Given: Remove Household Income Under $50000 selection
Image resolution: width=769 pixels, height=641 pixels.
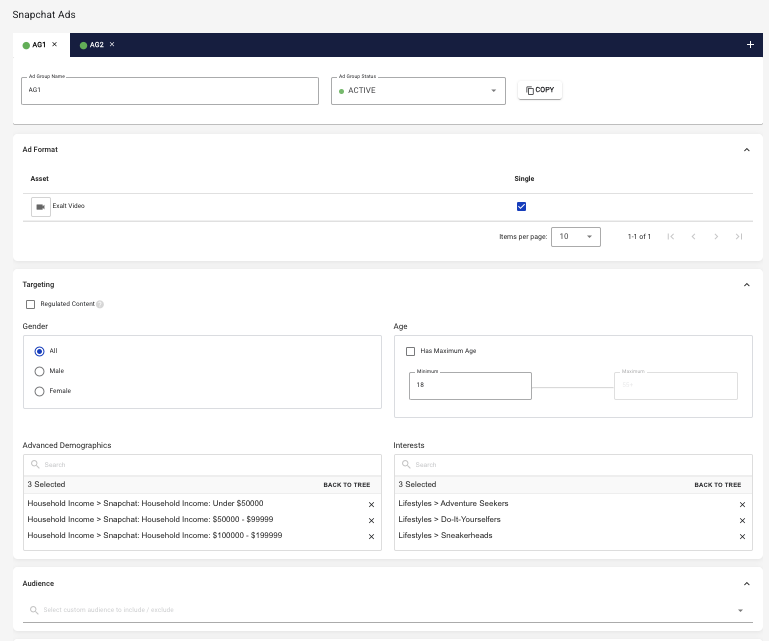Looking at the screenshot, I should coord(371,504).
